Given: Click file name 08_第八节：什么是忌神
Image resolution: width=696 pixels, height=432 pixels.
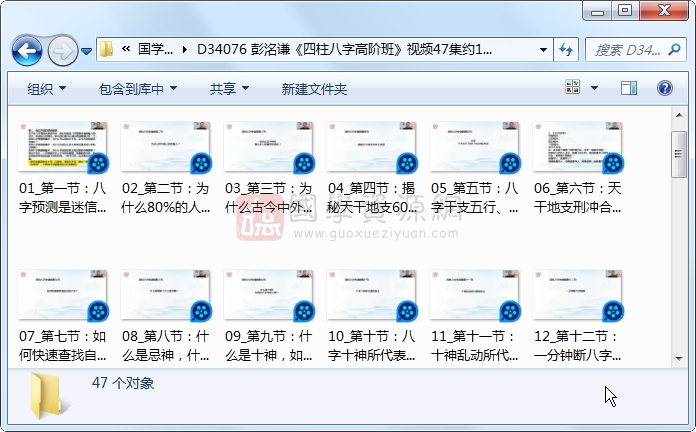Looking at the screenshot, I should pos(166,345).
